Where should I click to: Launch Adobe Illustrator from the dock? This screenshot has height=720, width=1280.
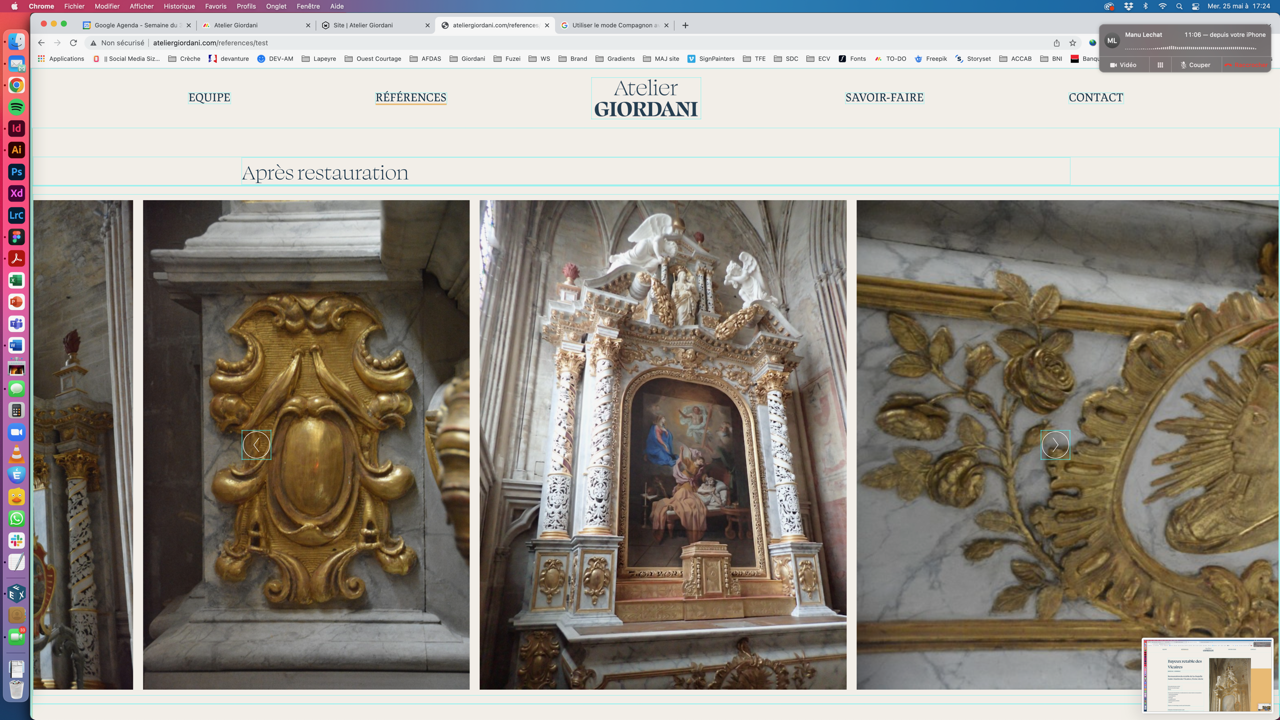tap(17, 150)
